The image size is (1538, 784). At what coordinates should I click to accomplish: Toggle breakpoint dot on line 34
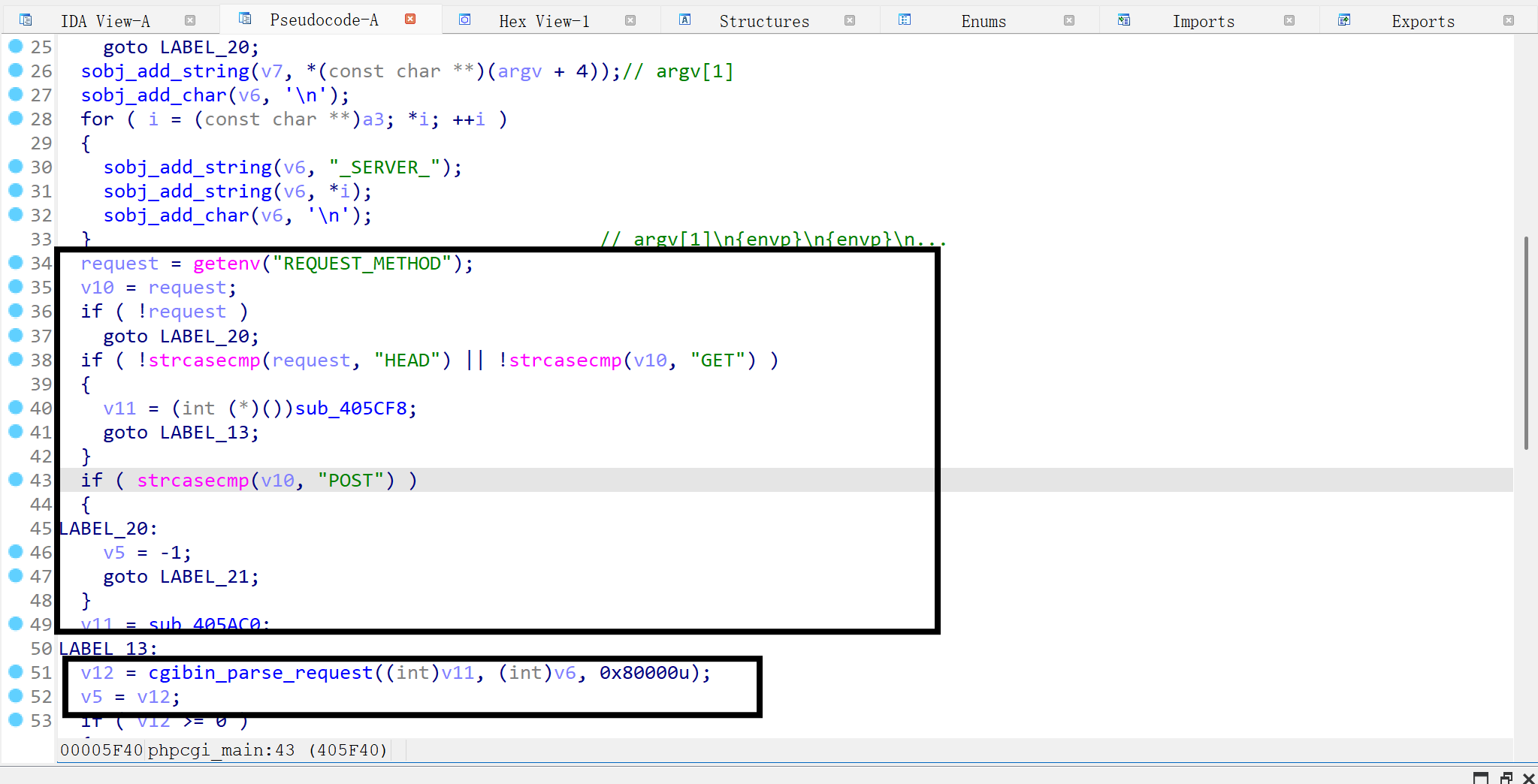16,263
